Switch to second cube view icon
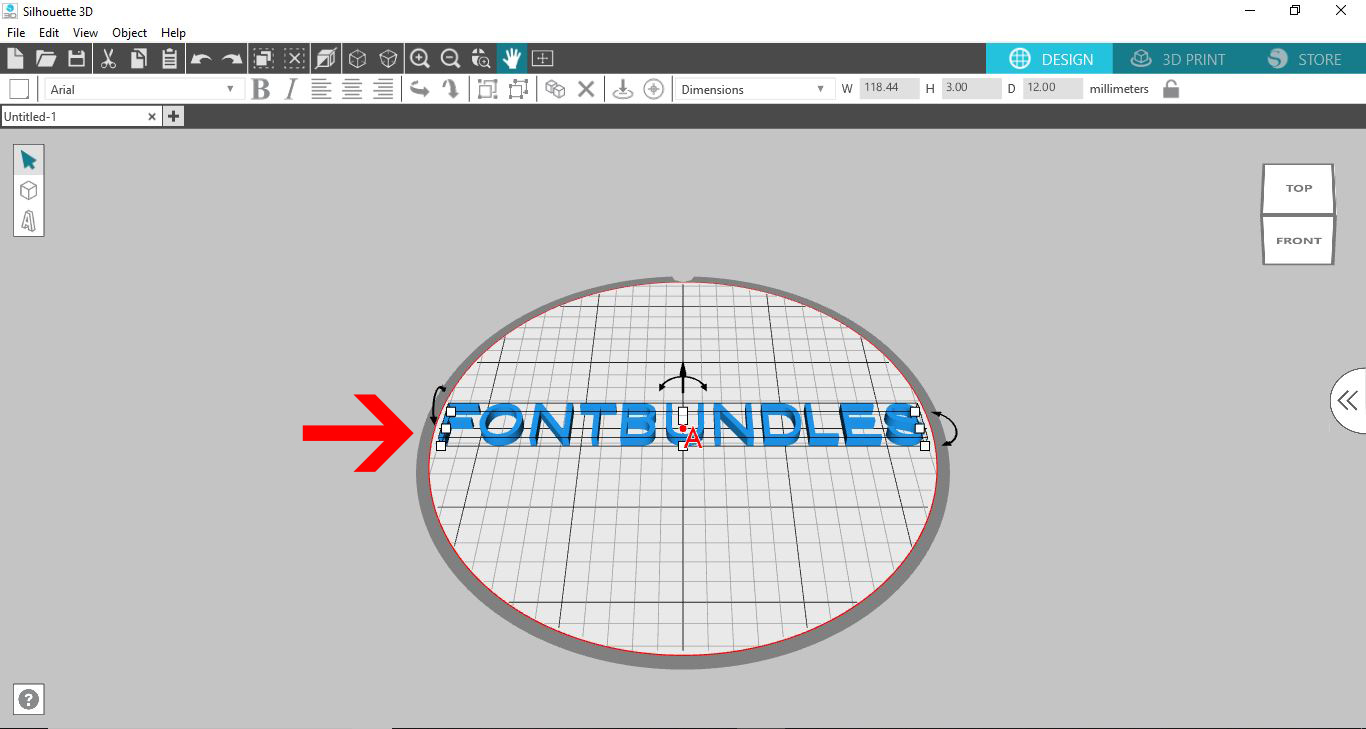Screen dimensions: 1366x729 (388, 58)
